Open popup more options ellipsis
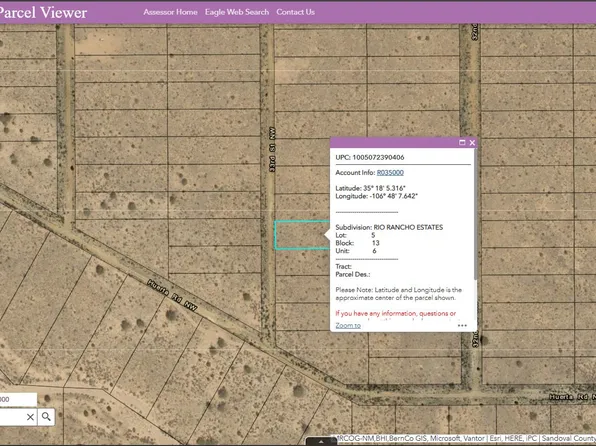The image size is (596, 446). click(462, 325)
